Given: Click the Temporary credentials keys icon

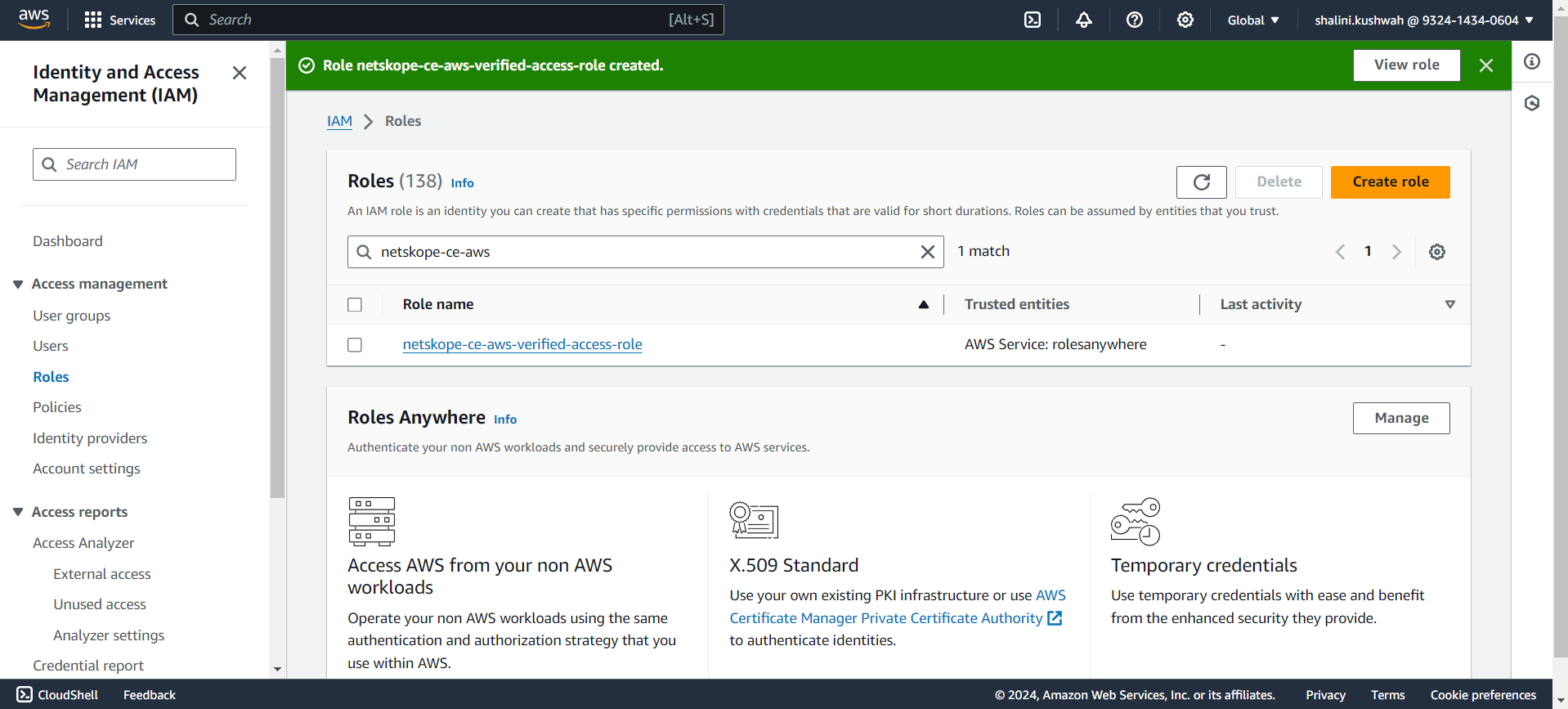Looking at the screenshot, I should click(x=1136, y=521).
